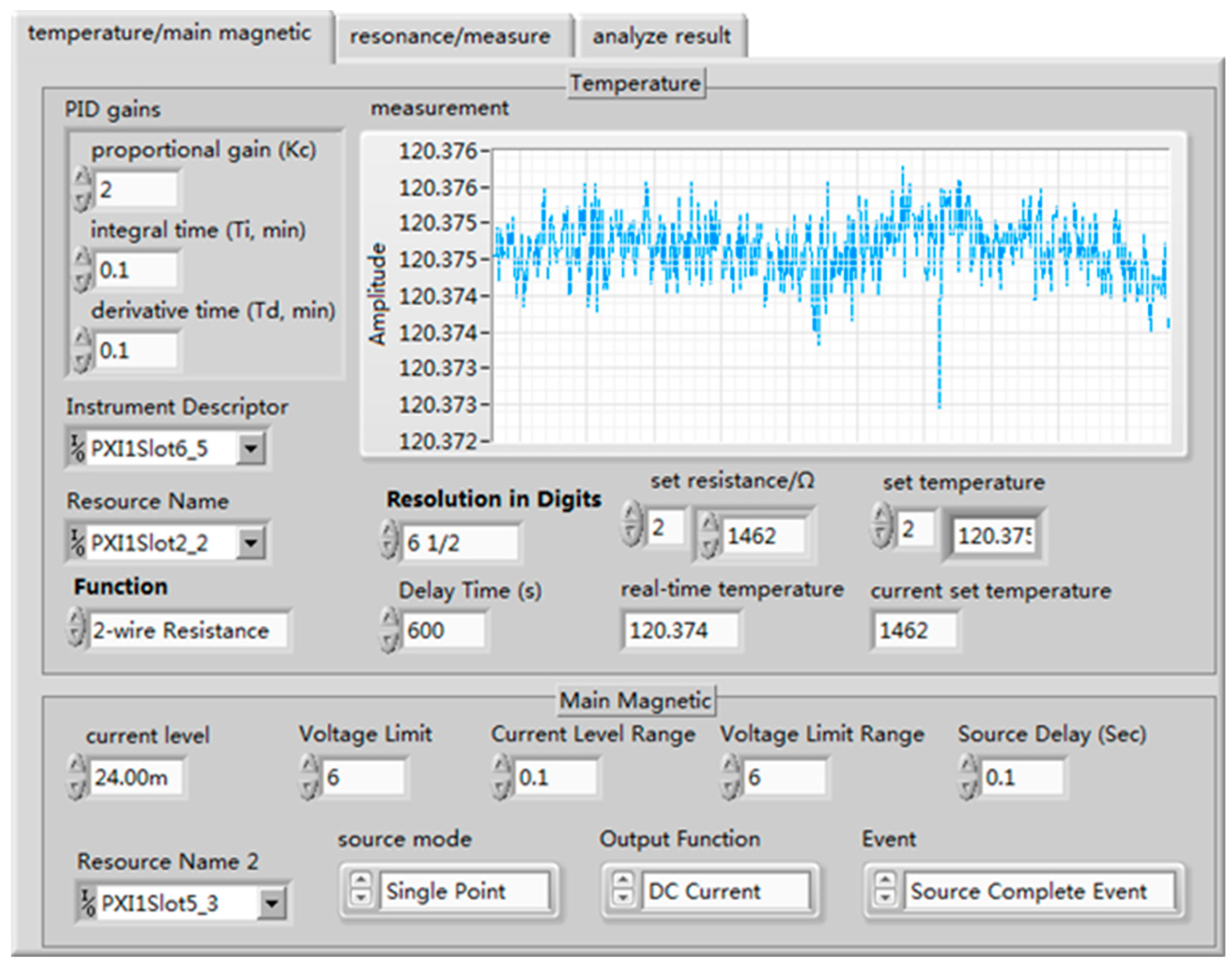1232x970 pixels.
Task: Switch to the resonance/measure tab
Action: click(x=450, y=37)
